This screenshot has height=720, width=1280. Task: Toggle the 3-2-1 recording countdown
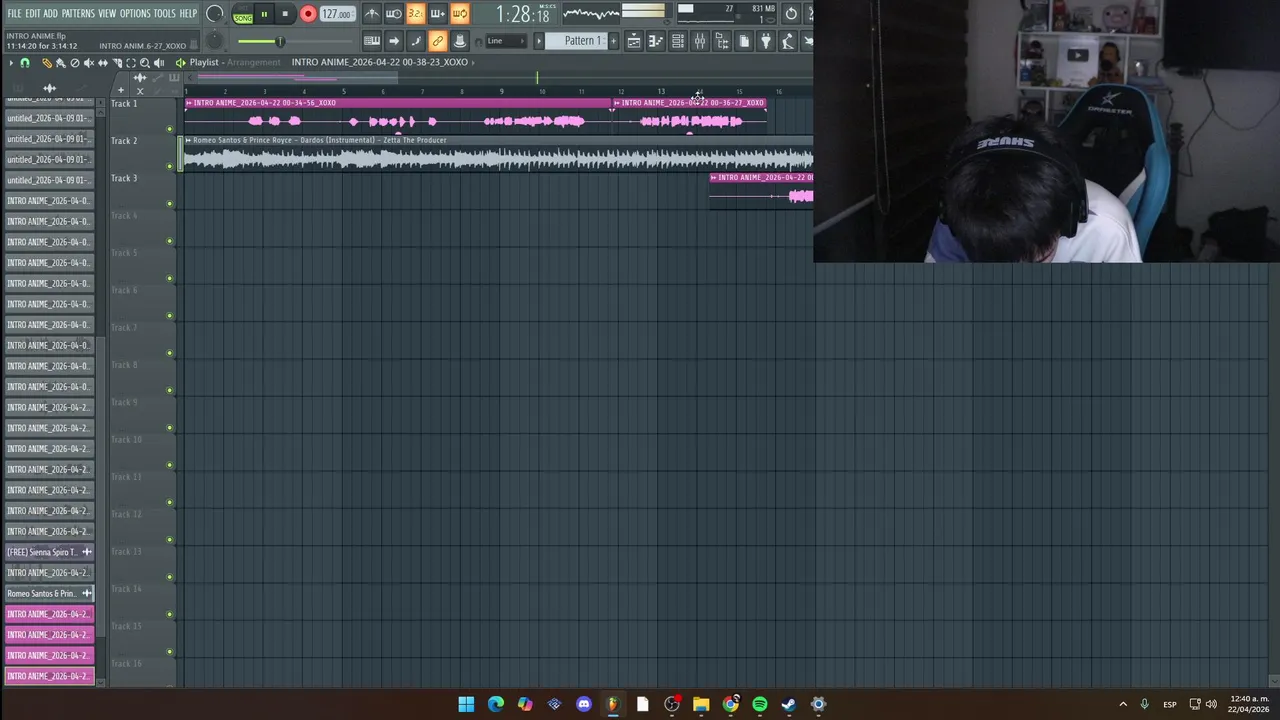[x=415, y=14]
